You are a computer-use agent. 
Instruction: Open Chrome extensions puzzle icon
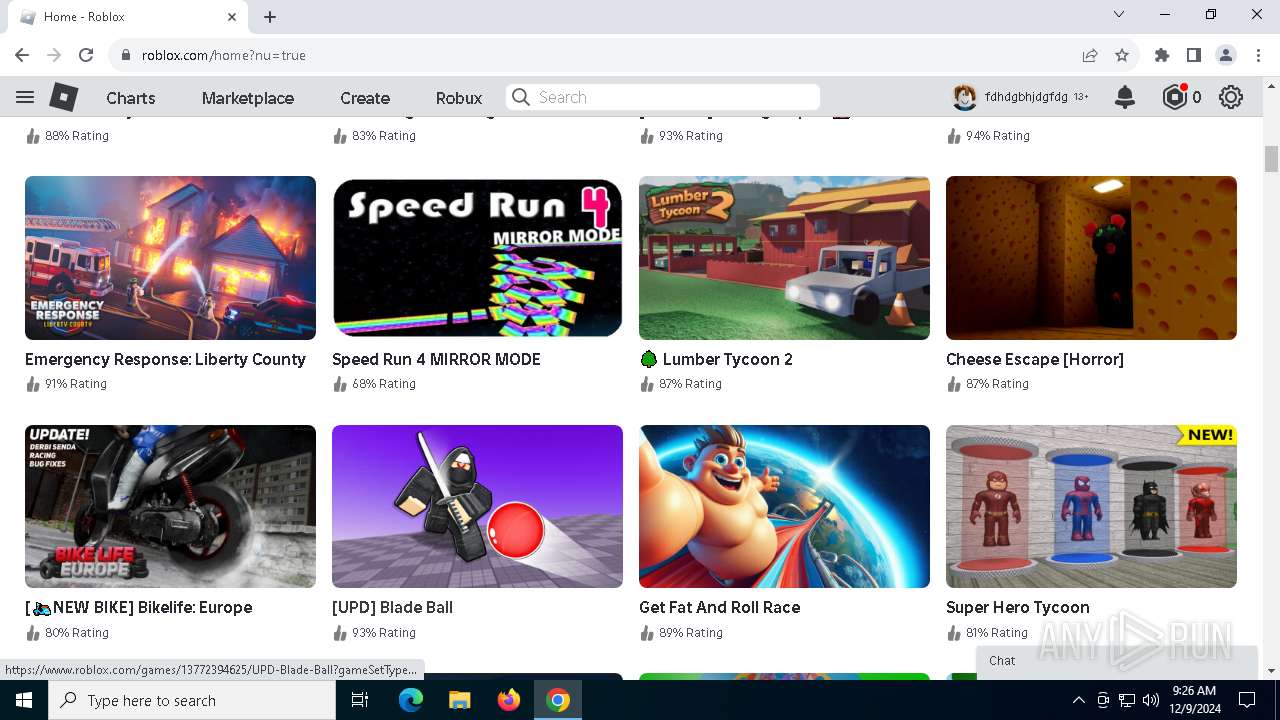[1162, 55]
